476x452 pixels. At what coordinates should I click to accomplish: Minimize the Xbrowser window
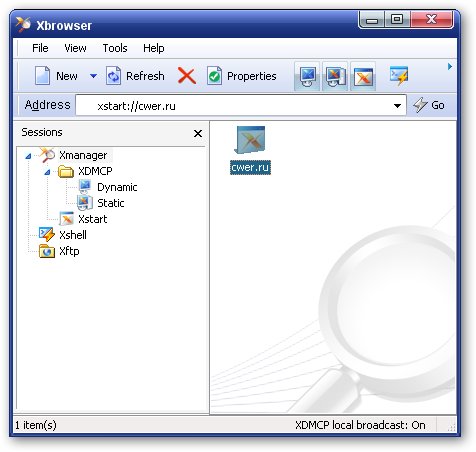(372, 20)
